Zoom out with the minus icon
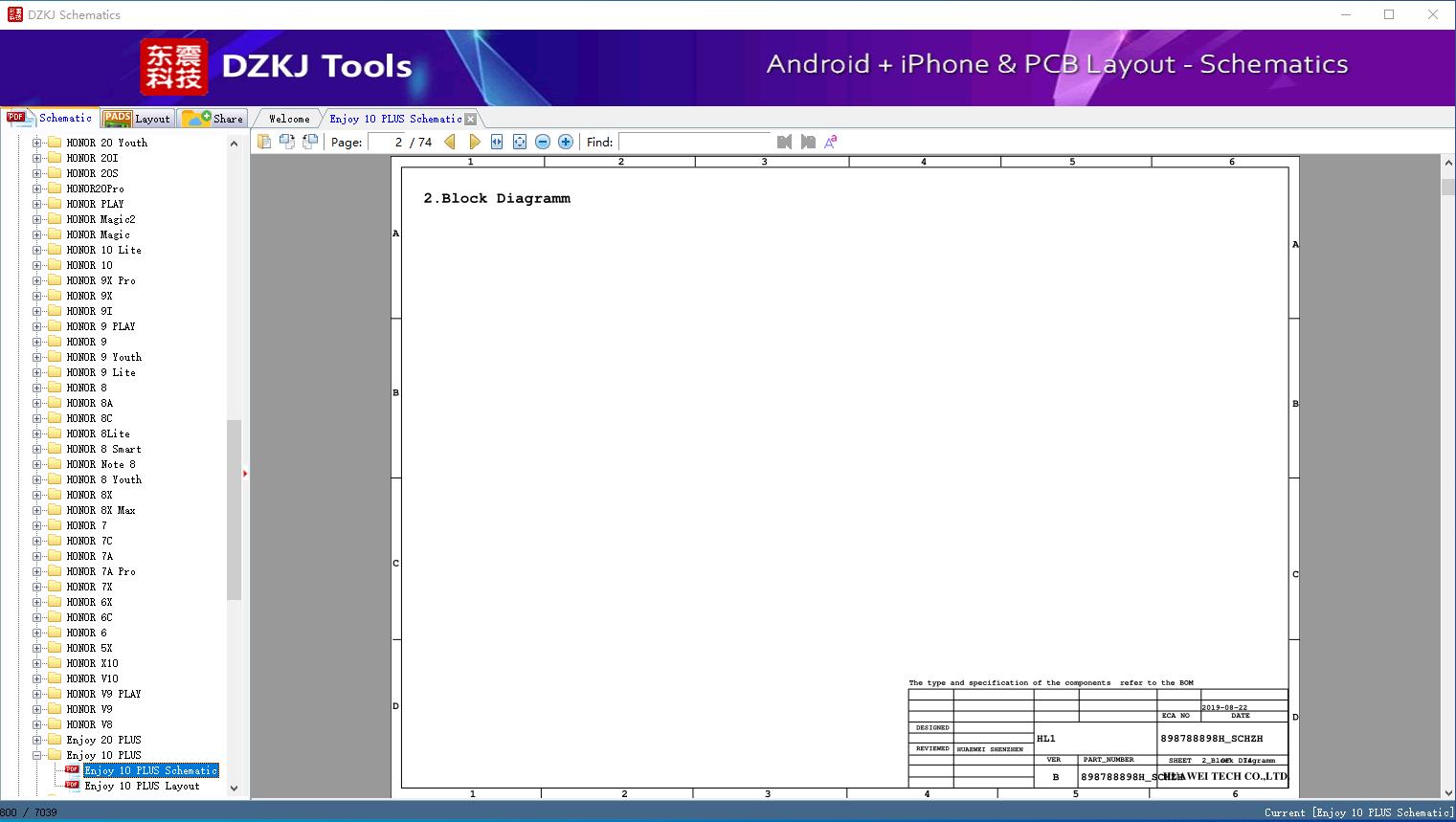This screenshot has height=822, width=1456. pyautogui.click(x=543, y=142)
